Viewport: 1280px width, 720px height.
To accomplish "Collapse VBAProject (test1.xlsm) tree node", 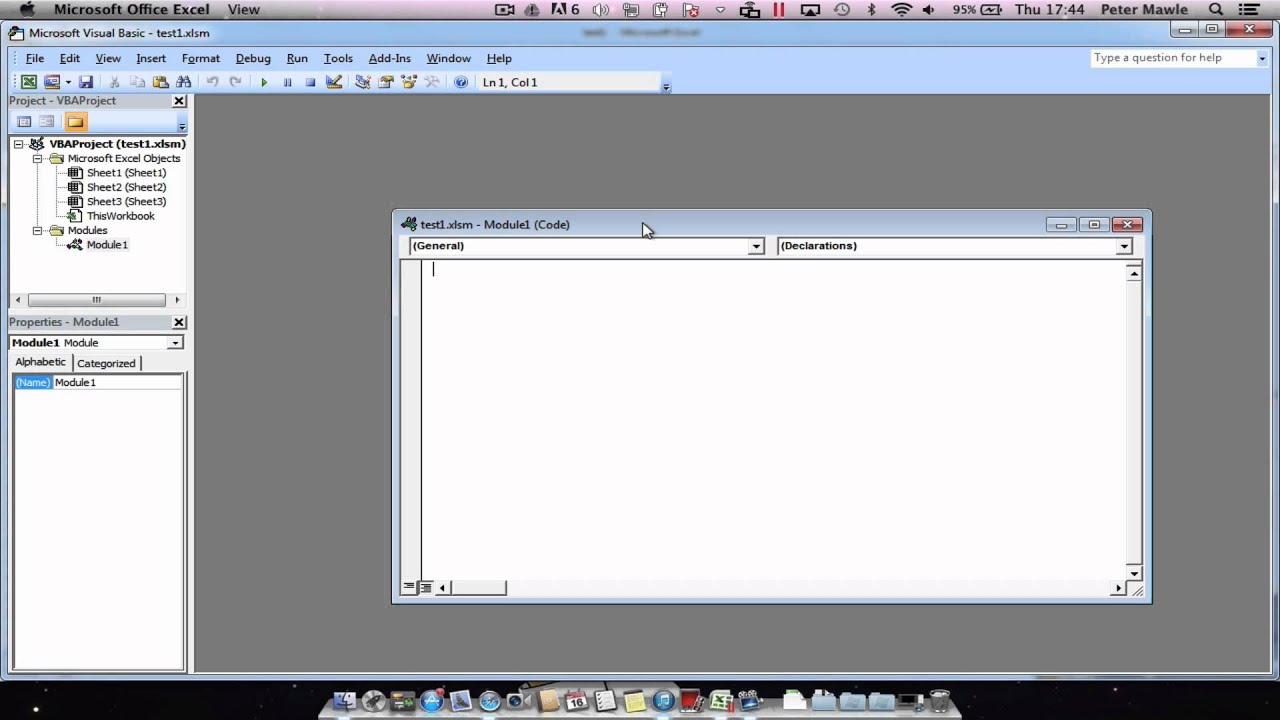I will click(x=18, y=144).
